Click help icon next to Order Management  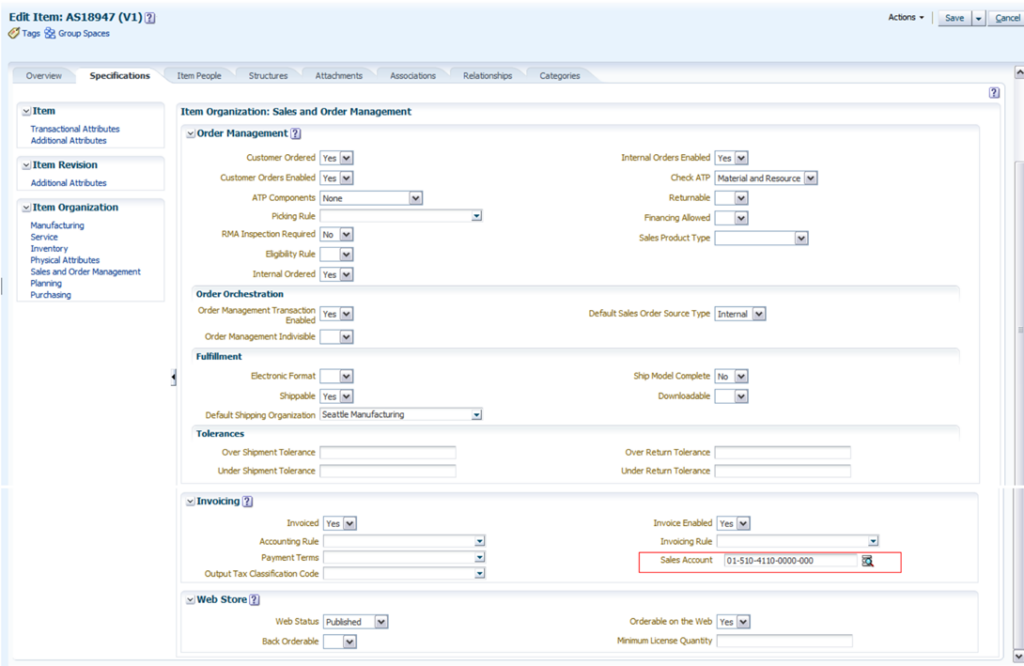296,134
